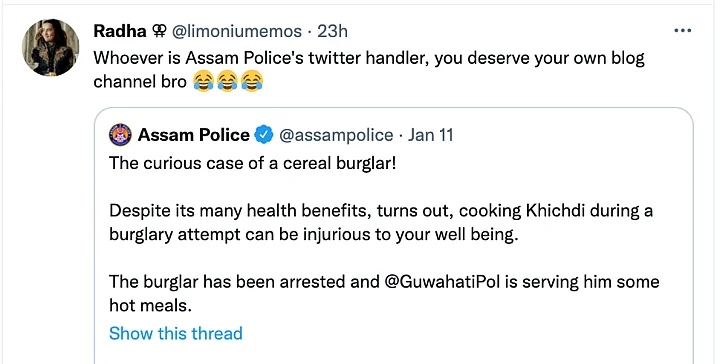Click the Khichdi sentence in quoted tweet
The height and width of the screenshot is (364, 720).
(x=381, y=223)
